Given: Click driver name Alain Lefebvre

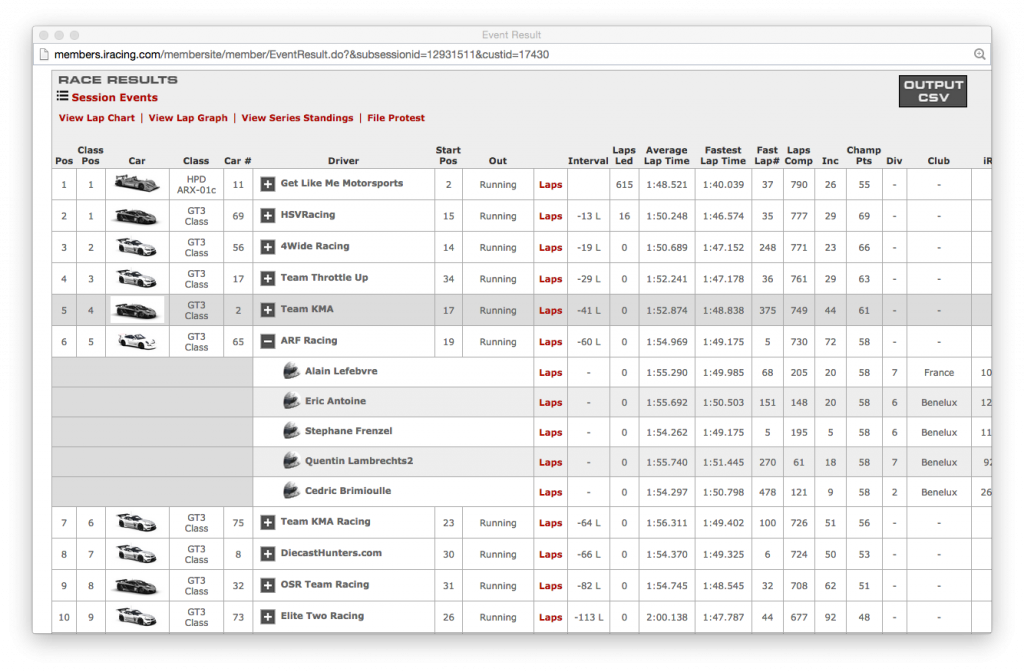Looking at the screenshot, I should [x=341, y=371].
